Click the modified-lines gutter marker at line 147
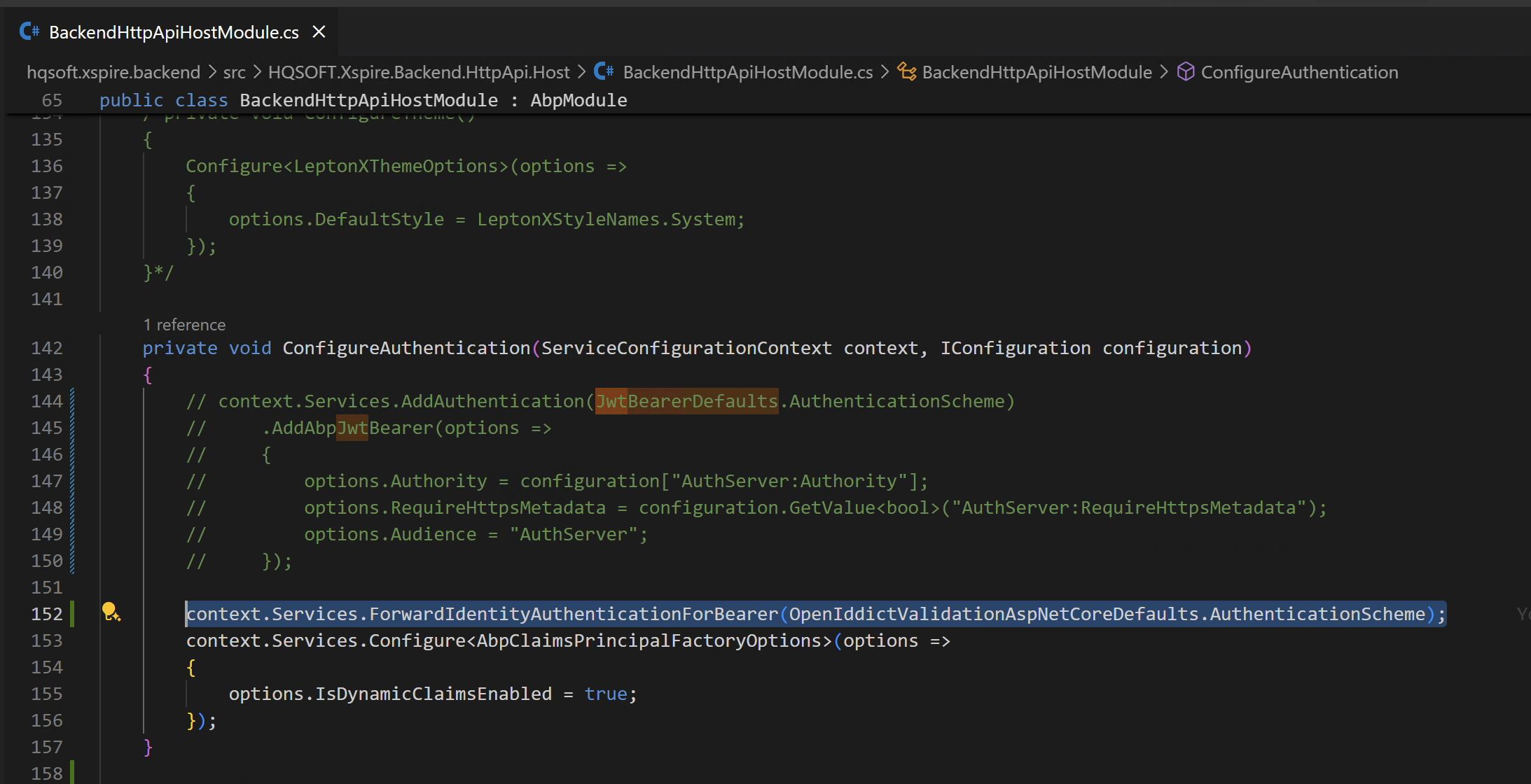This screenshot has width=1531, height=784. click(72, 481)
